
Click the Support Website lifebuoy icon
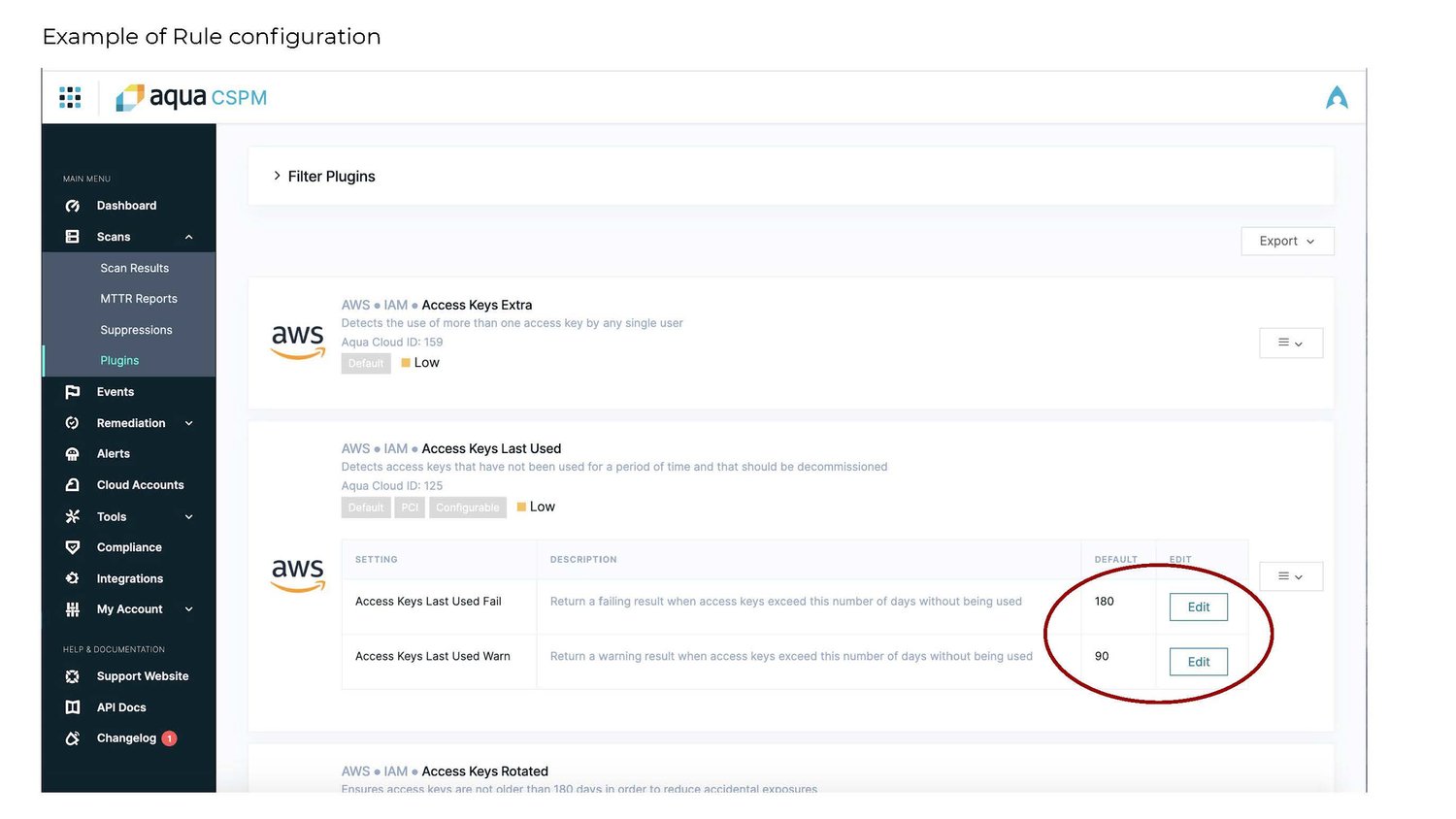[72, 676]
